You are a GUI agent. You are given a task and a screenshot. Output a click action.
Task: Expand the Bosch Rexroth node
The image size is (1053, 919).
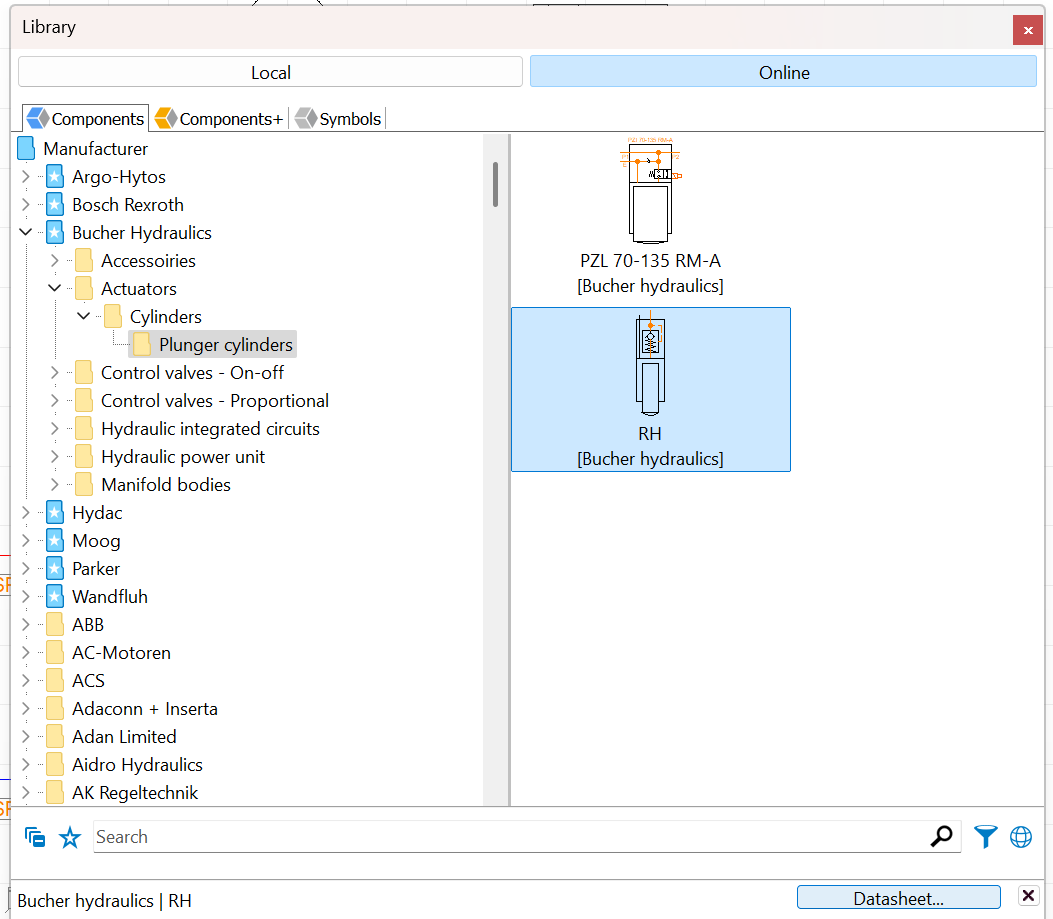point(26,205)
